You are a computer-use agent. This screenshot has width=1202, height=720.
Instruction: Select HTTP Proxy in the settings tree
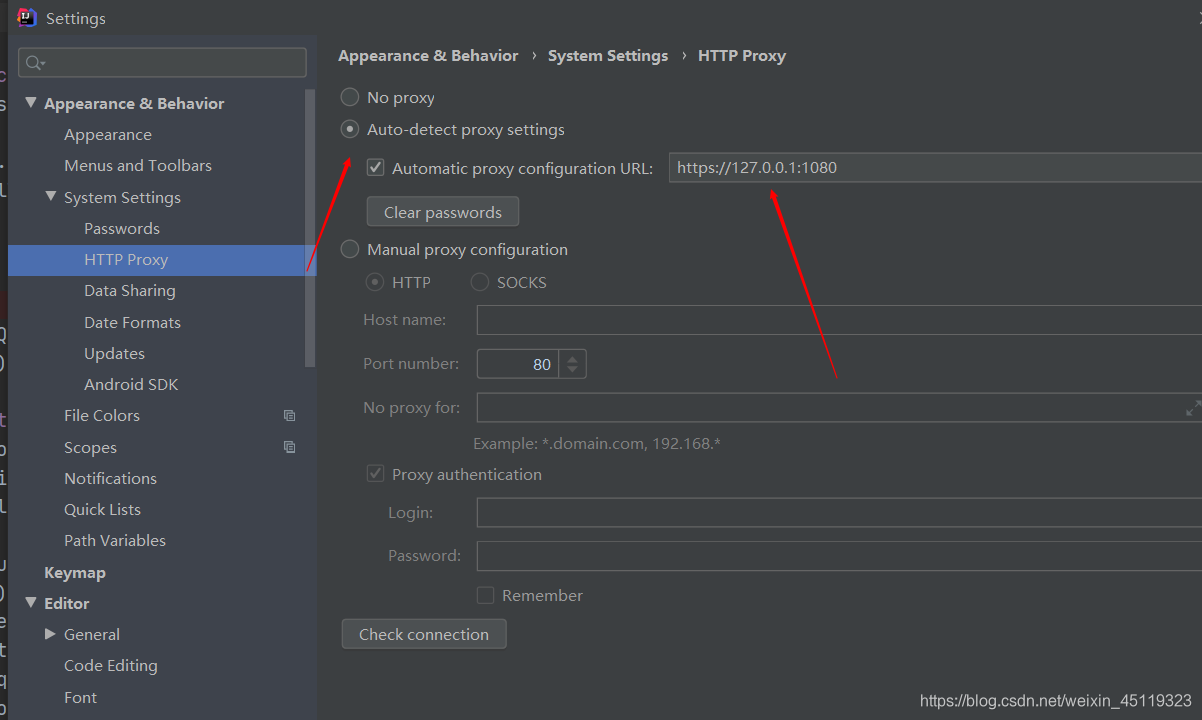[126, 260]
